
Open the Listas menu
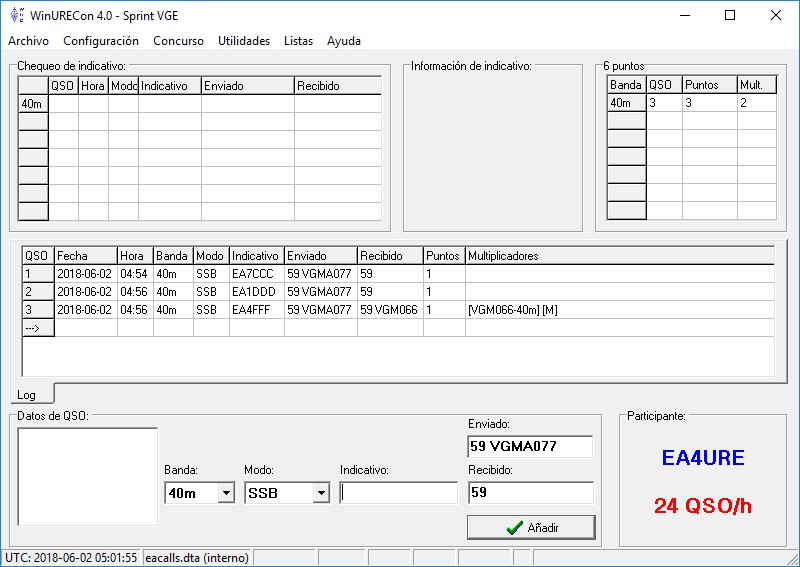[x=298, y=41]
